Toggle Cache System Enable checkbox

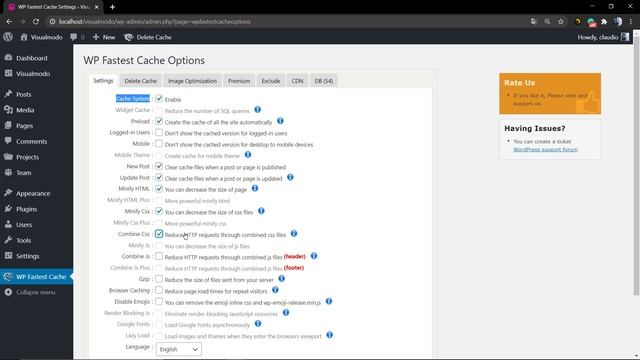click(x=159, y=99)
